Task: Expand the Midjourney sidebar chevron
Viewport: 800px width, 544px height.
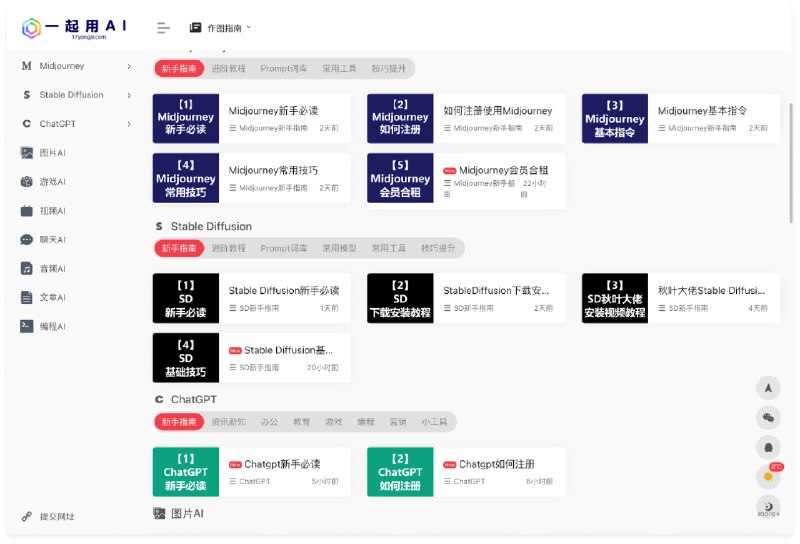Action: pyautogui.click(x=129, y=66)
